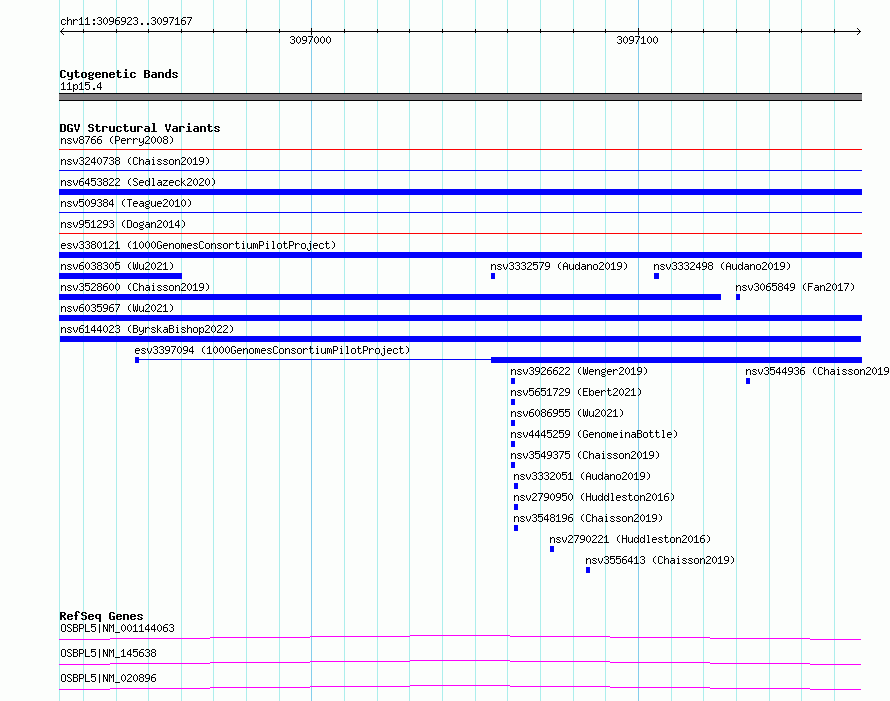The image size is (890, 701).
Task: Open variant nsv3240738 (Chaisson2019)
Action: click(135, 161)
